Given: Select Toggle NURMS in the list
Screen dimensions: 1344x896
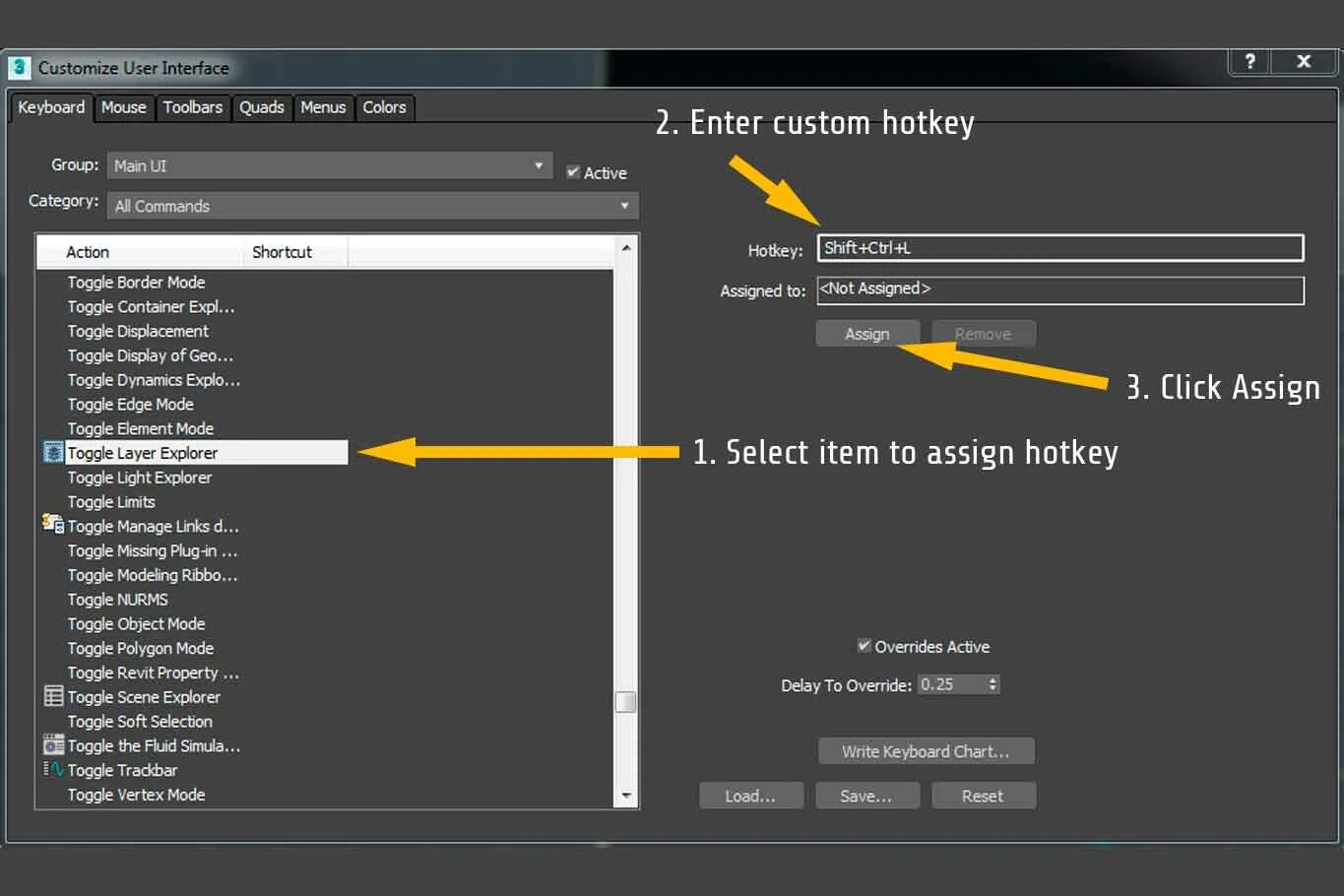Looking at the screenshot, I should pos(117,600).
